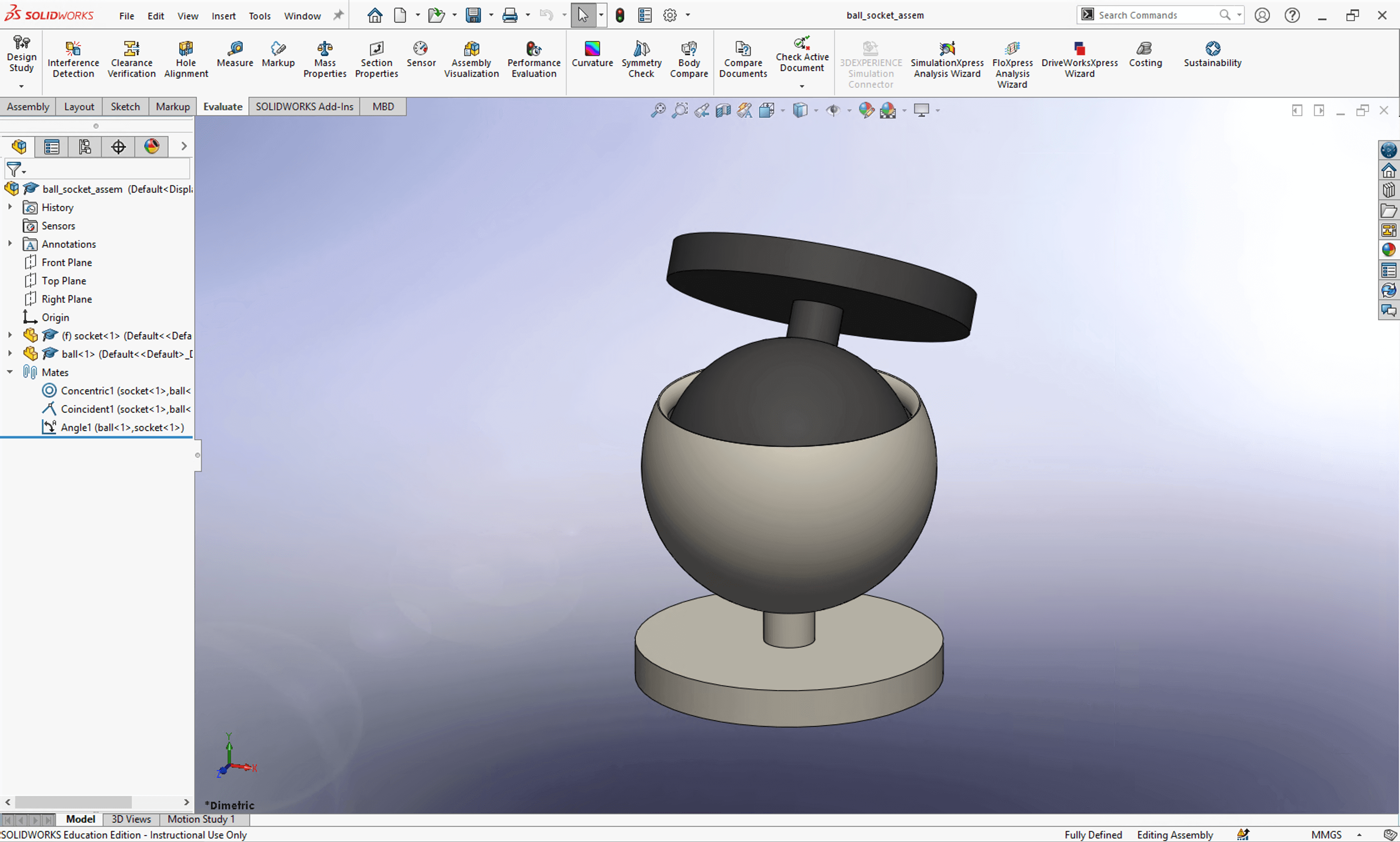Expand the Annotations folder
1400x842 pixels.
10,243
